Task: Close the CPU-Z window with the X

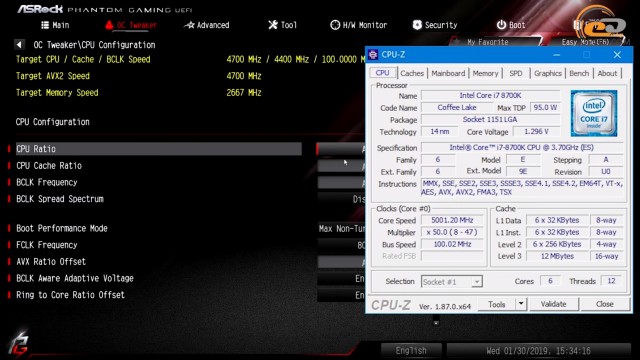Action: [617, 55]
